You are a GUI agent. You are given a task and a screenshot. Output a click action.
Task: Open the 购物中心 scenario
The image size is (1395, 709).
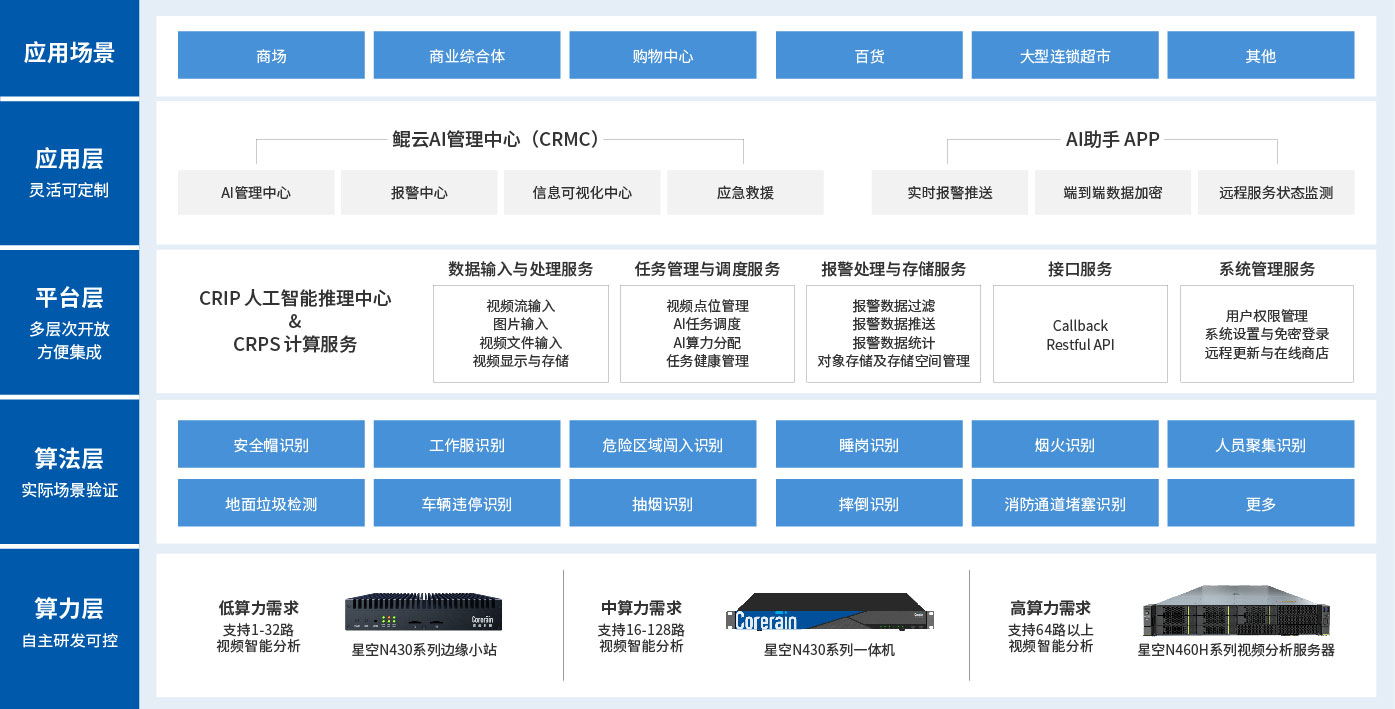(x=662, y=55)
